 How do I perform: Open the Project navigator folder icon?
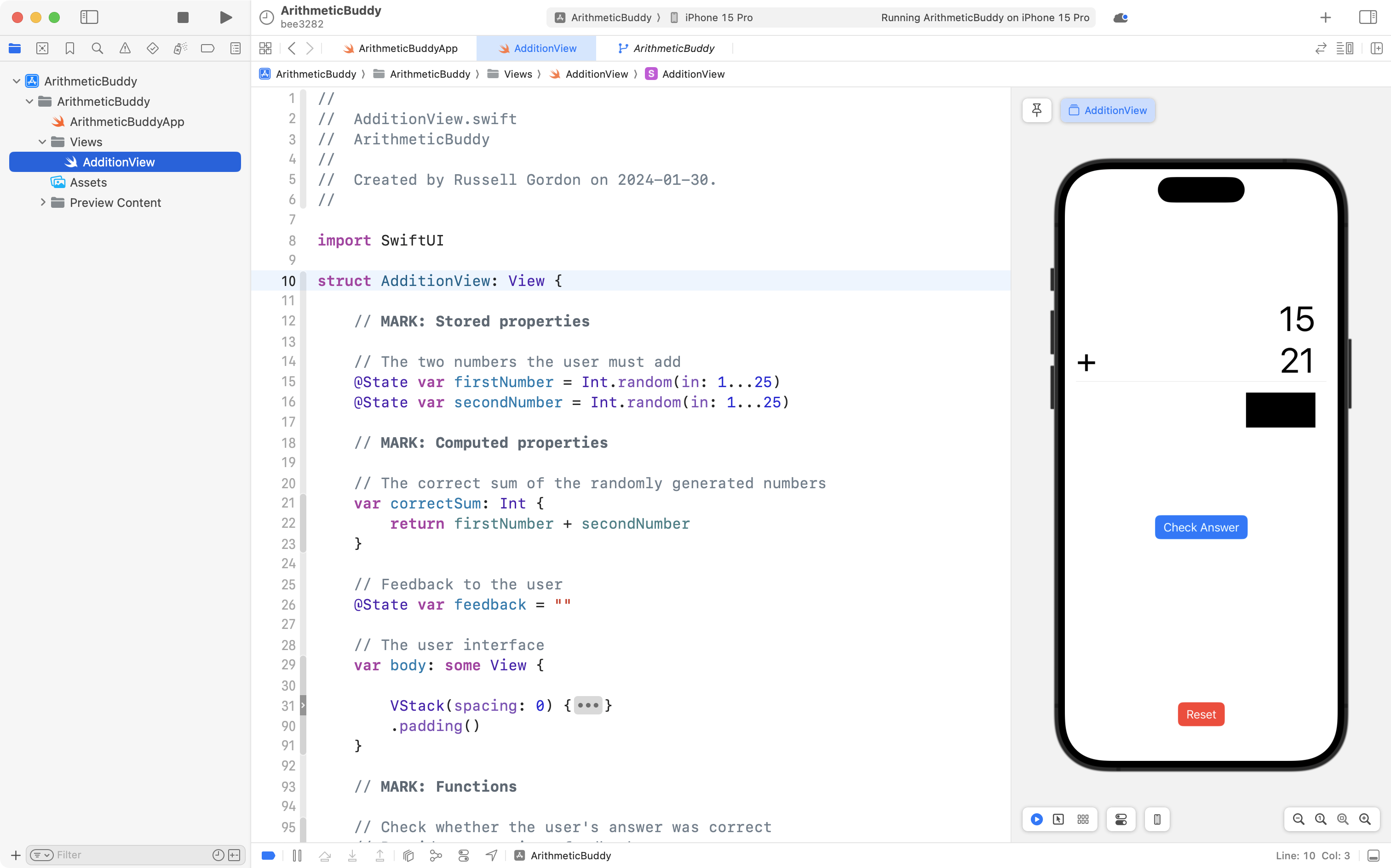pyautogui.click(x=15, y=48)
